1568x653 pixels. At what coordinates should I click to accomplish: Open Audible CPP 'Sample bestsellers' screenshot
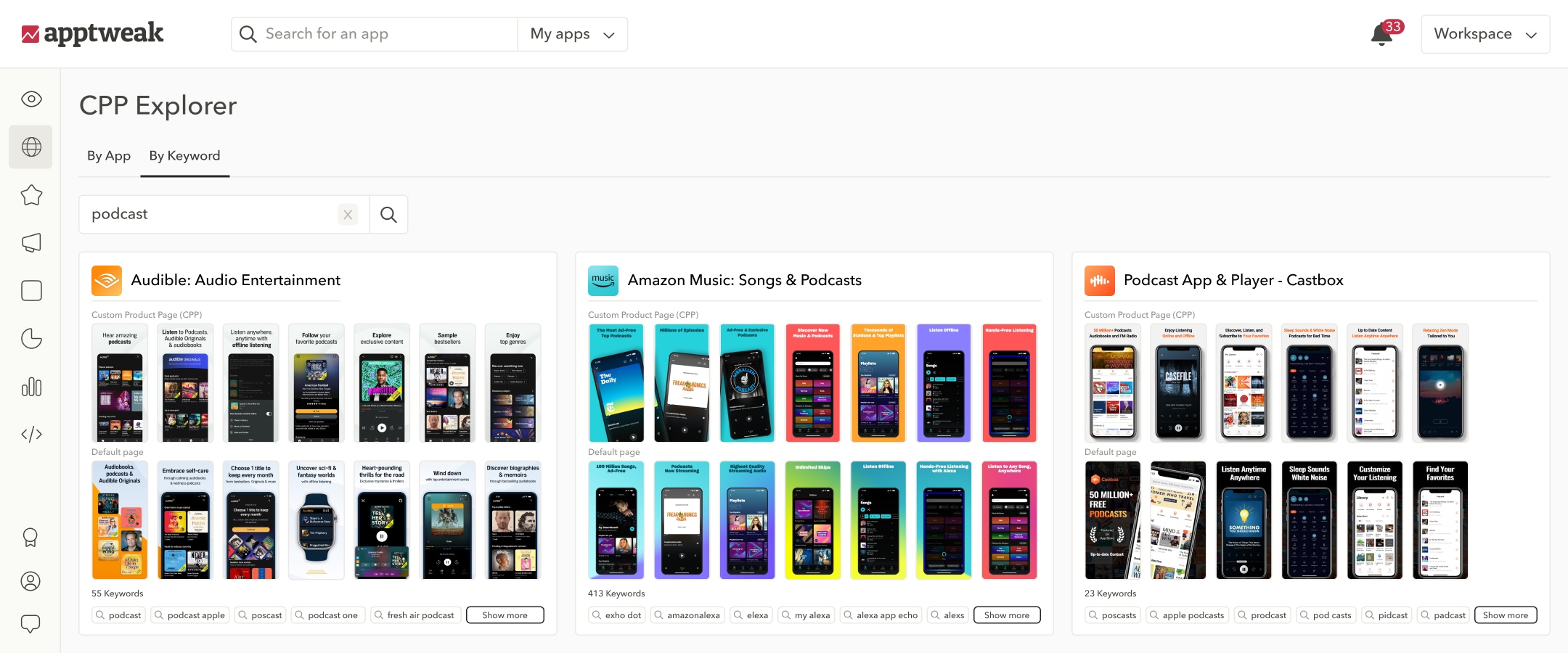(447, 383)
